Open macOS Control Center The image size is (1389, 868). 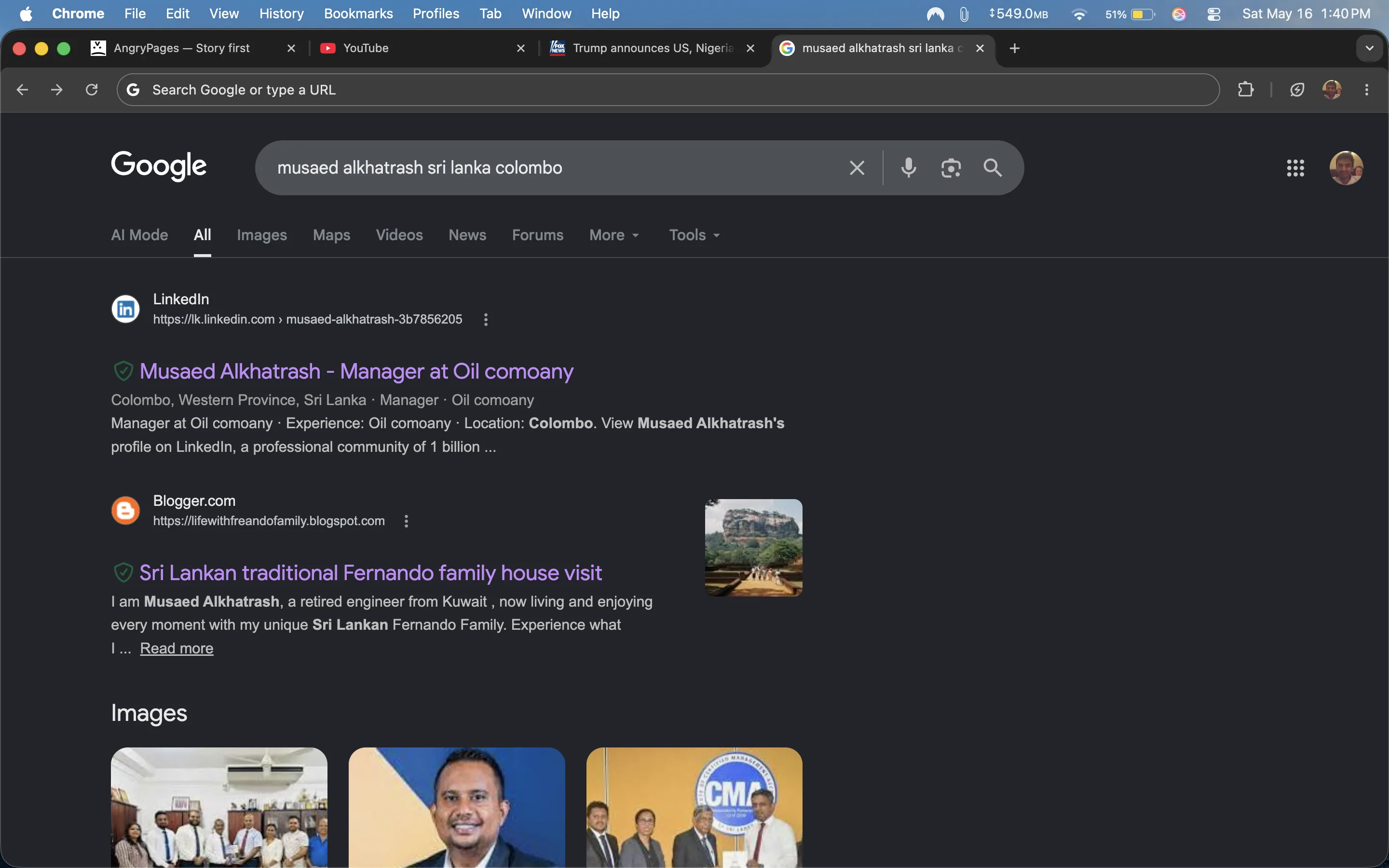point(1214,14)
